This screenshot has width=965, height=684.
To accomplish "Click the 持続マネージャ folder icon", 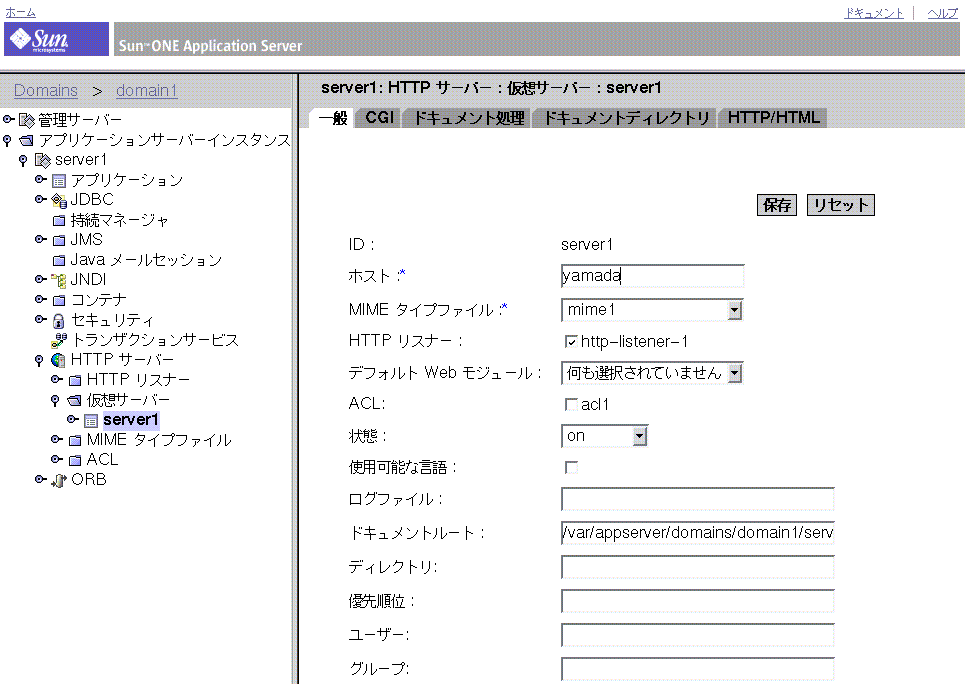I will click(x=58, y=220).
